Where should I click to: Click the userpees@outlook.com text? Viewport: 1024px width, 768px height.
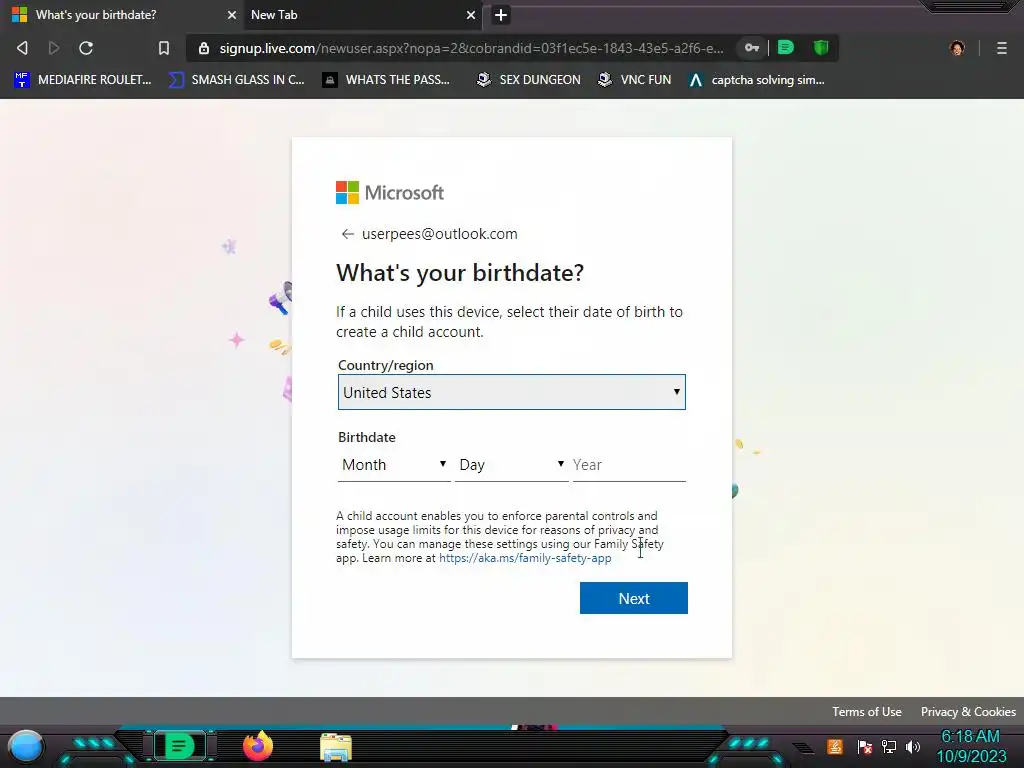pos(440,234)
